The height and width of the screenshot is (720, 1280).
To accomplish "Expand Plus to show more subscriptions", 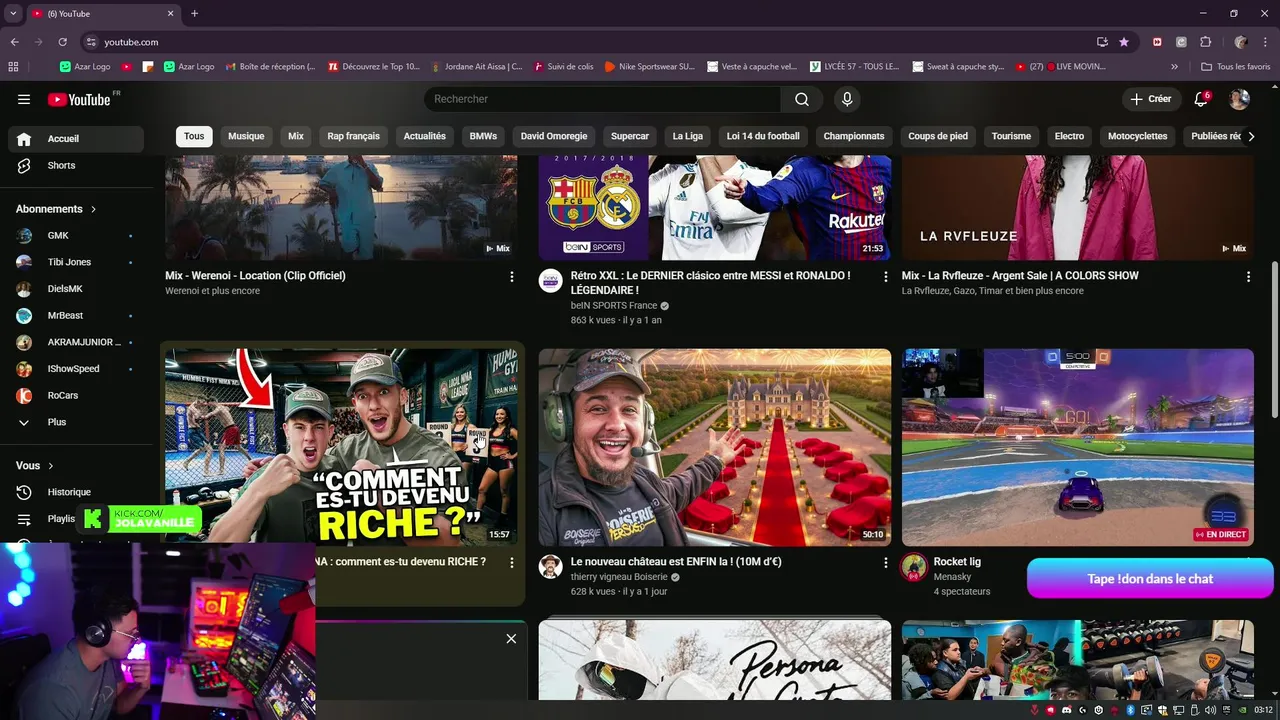I will [x=76, y=422].
